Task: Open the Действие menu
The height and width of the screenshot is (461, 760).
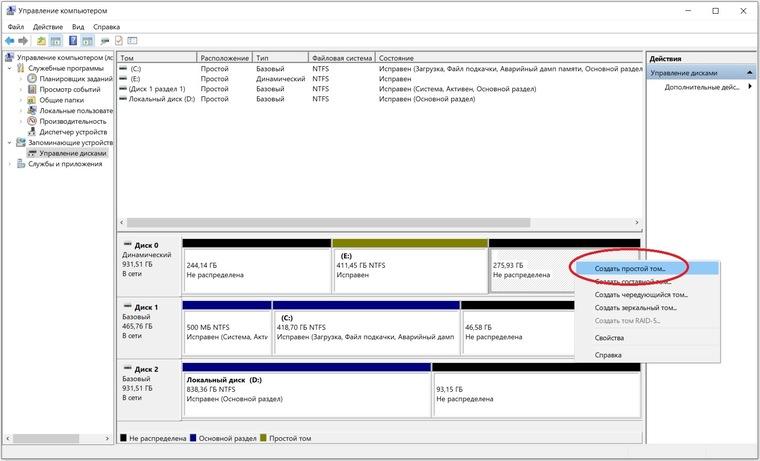Action: click(x=48, y=27)
